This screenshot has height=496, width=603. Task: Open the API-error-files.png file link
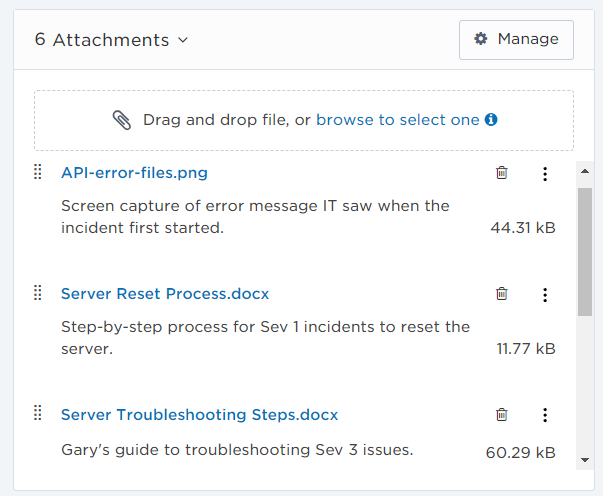click(x=134, y=173)
